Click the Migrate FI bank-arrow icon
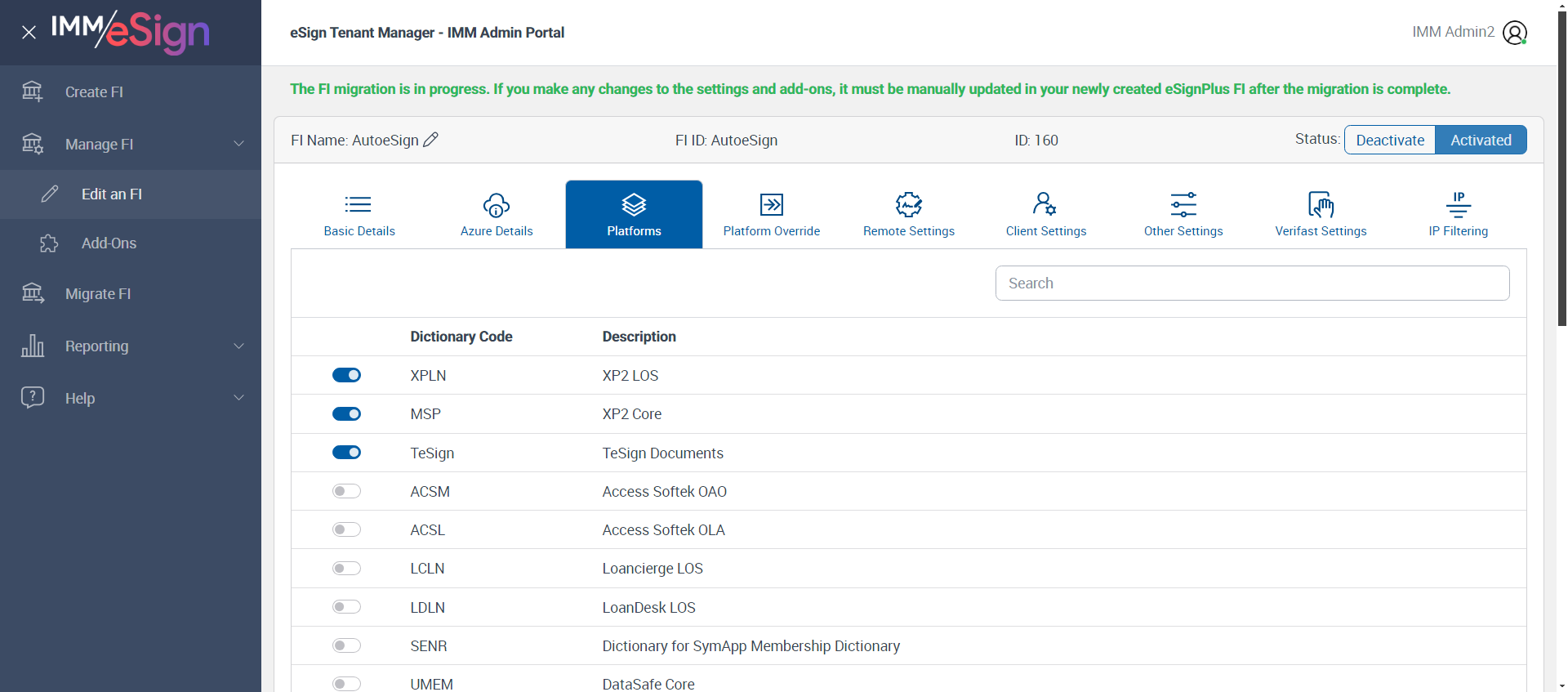1568x692 pixels. pyautogui.click(x=33, y=293)
